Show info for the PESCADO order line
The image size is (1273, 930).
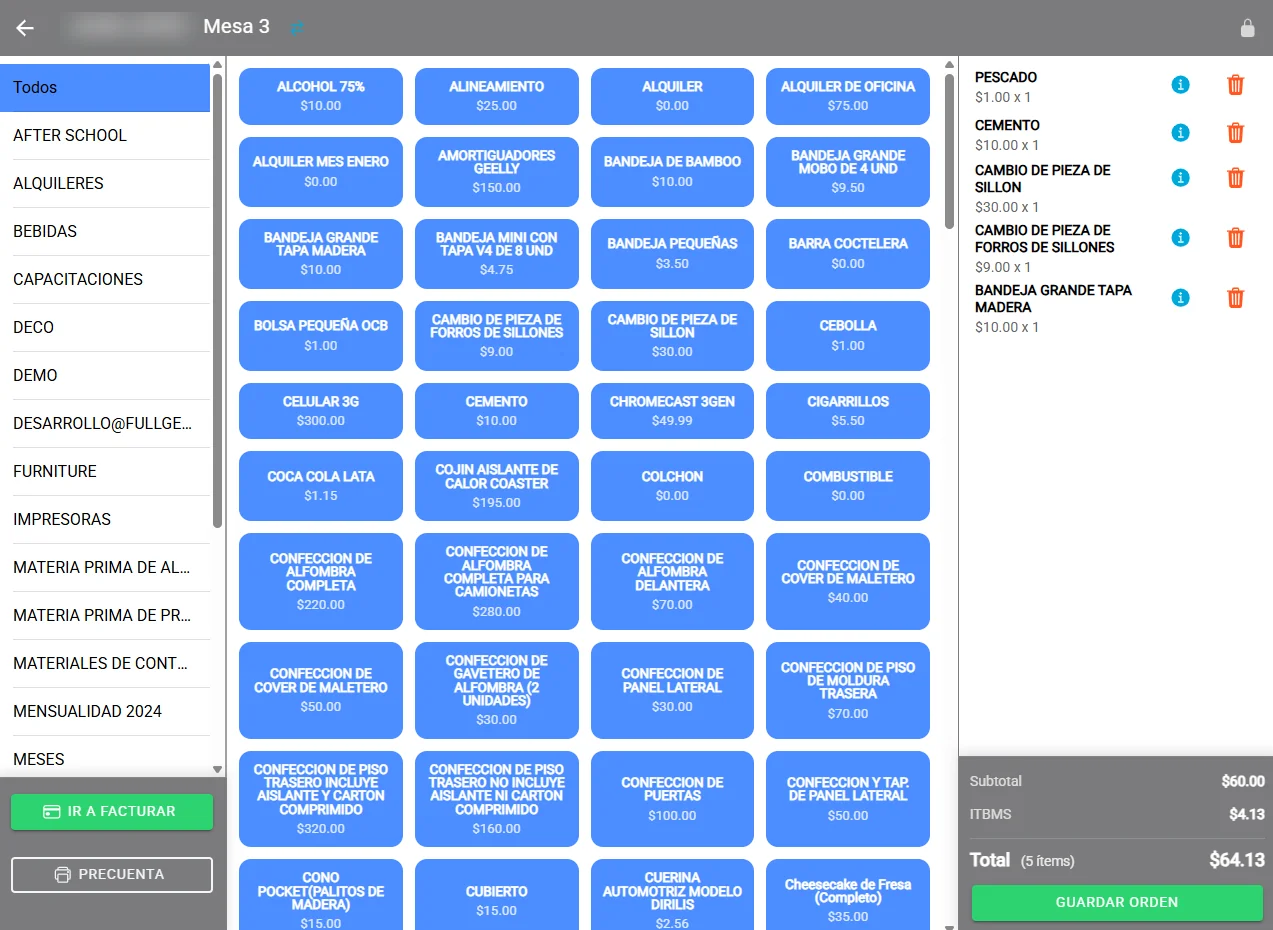pos(1180,85)
